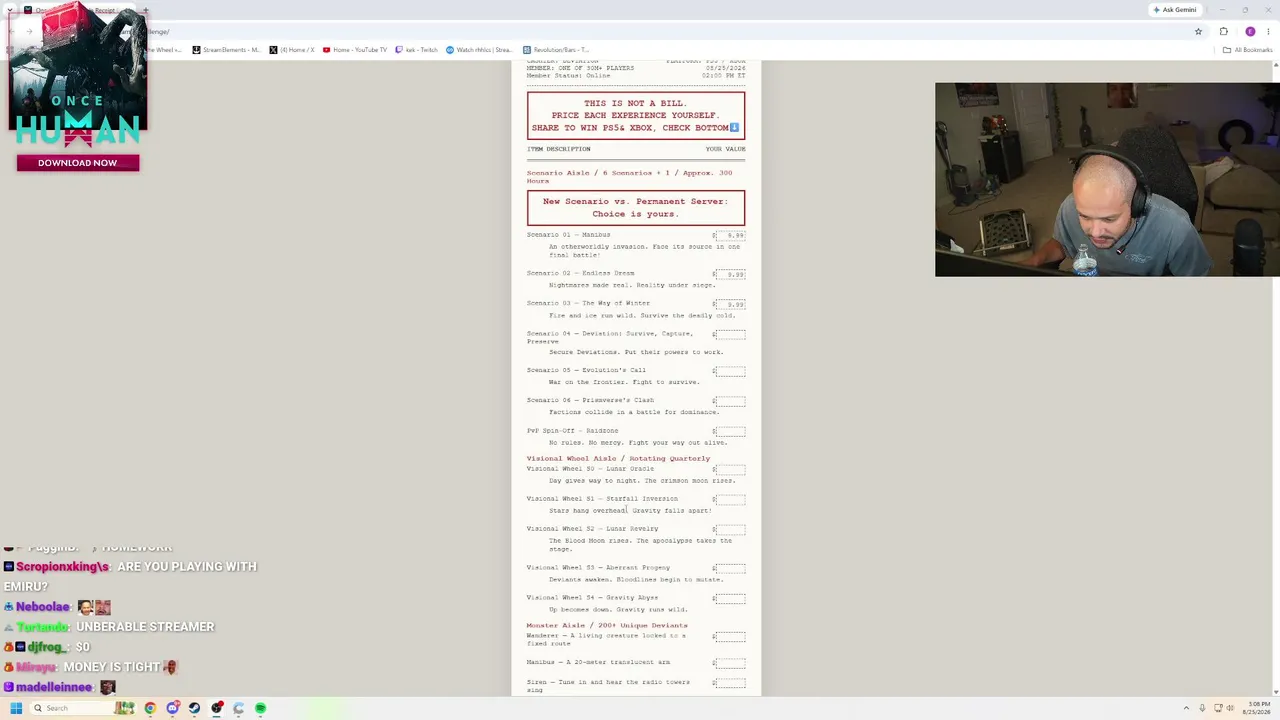The width and height of the screenshot is (1280, 720).
Task: Click the Visional Wheel S0 Lunar Oracle price field
Action: tap(730, 469)
